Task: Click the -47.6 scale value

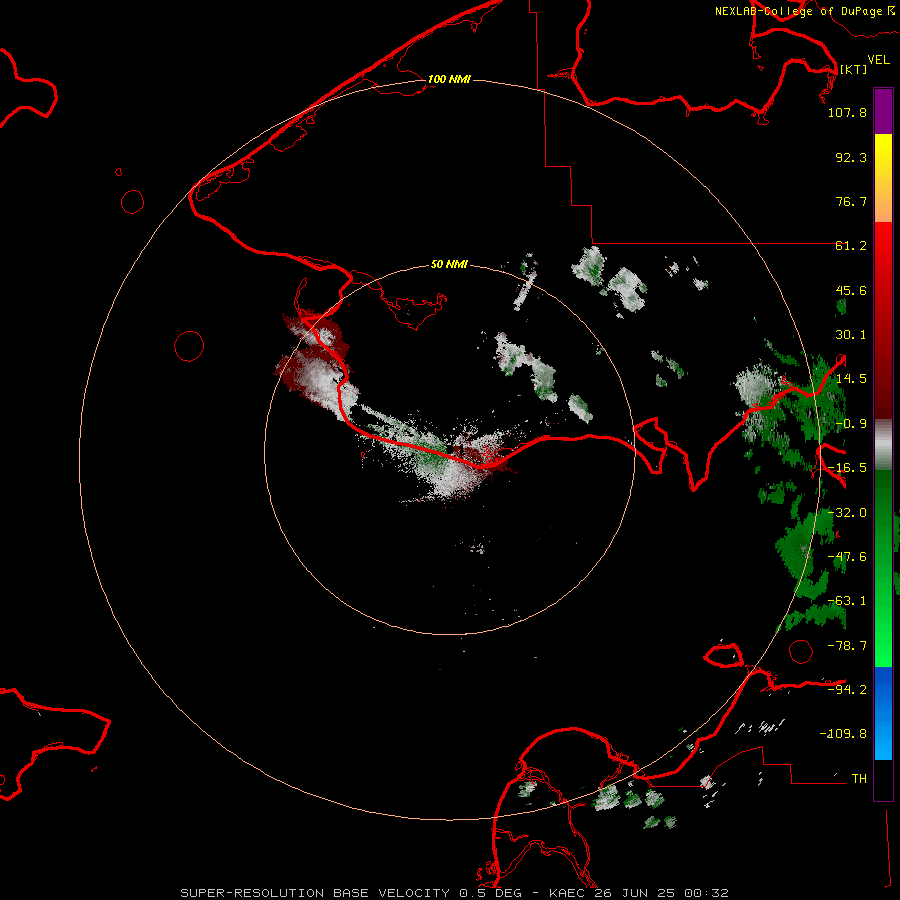Action: (847, 557)
